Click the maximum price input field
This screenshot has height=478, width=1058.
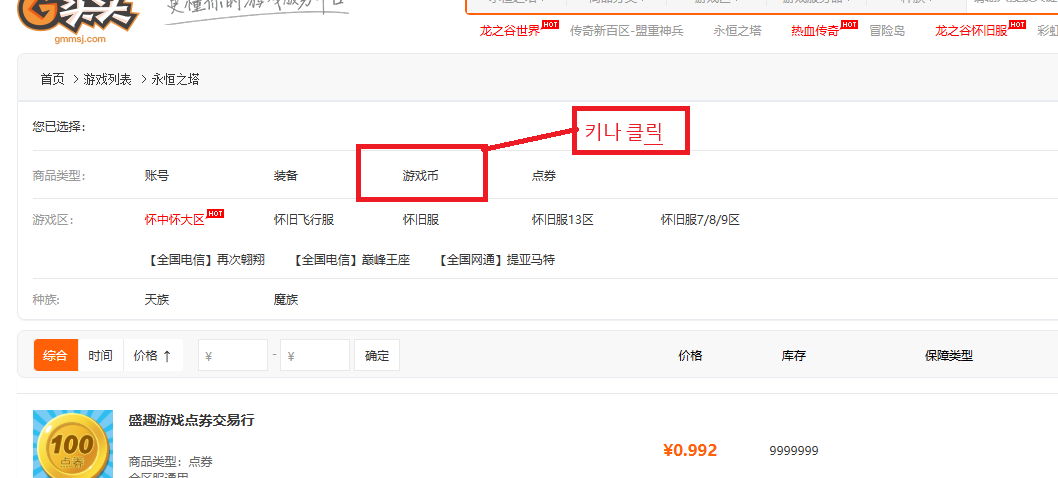click(x=315, y=355)
